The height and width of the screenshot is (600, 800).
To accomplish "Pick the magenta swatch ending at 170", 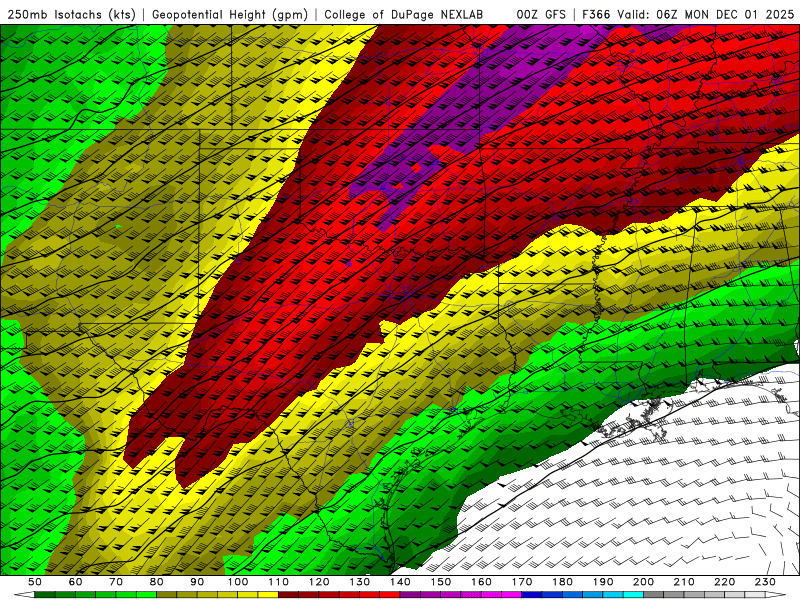I will pyautogui.click(x=512, y=594).
